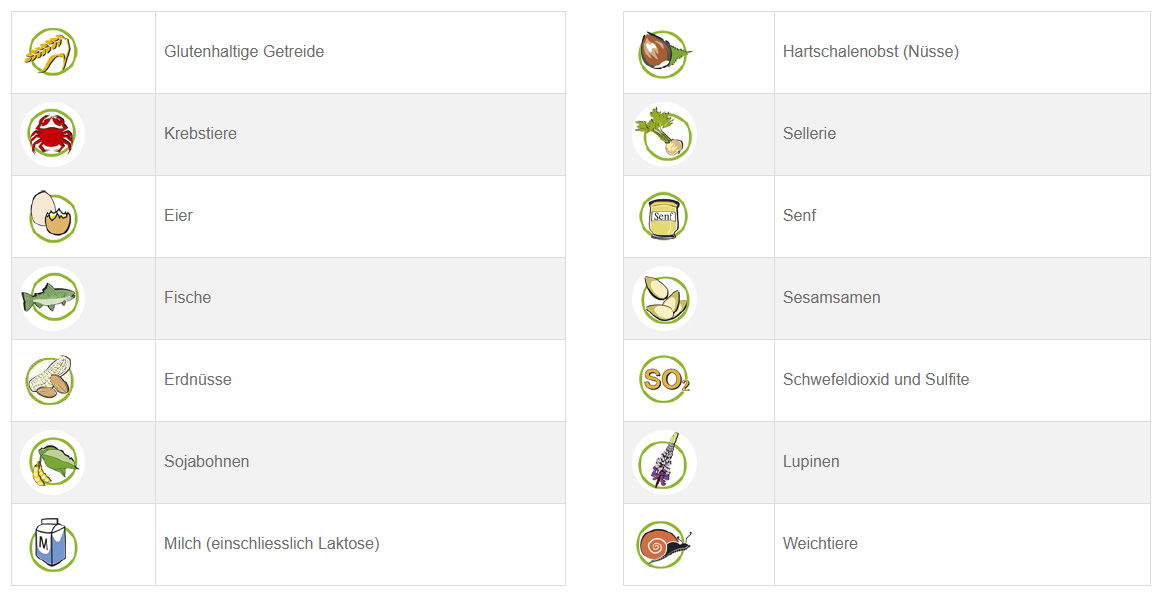Select the red crab Krebstiere icon
The height and width of the screenshot is (615, 1173).
tap(52, 134)
